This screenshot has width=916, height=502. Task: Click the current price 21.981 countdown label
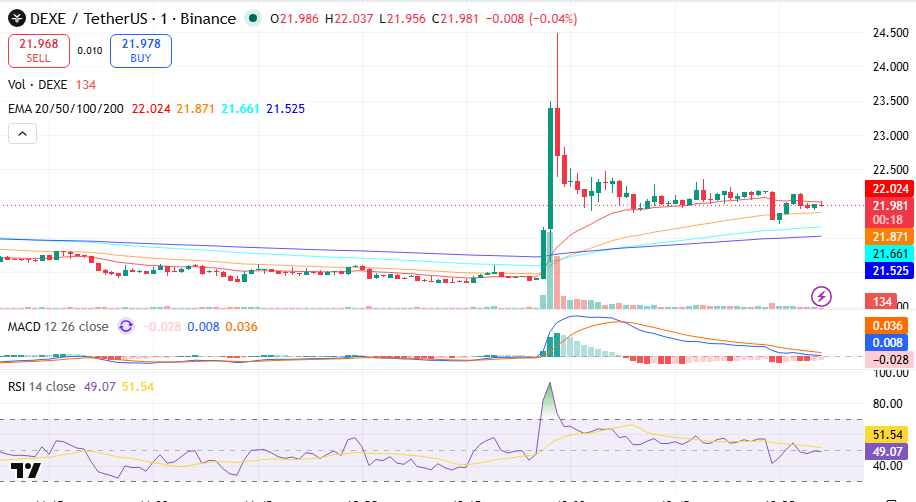coord(889,213)
